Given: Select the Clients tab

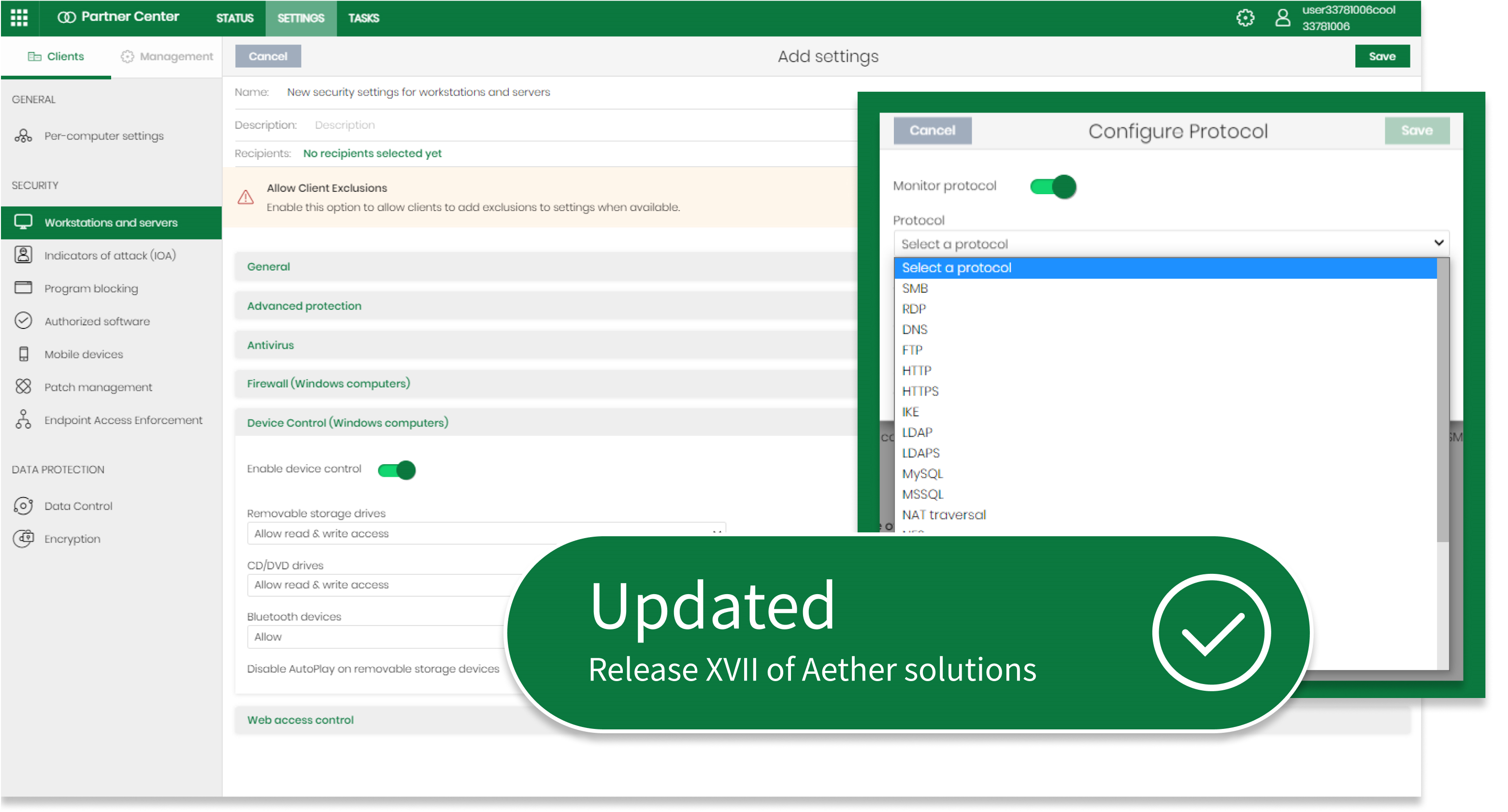Looking at the screenshot, I should 56,56.
